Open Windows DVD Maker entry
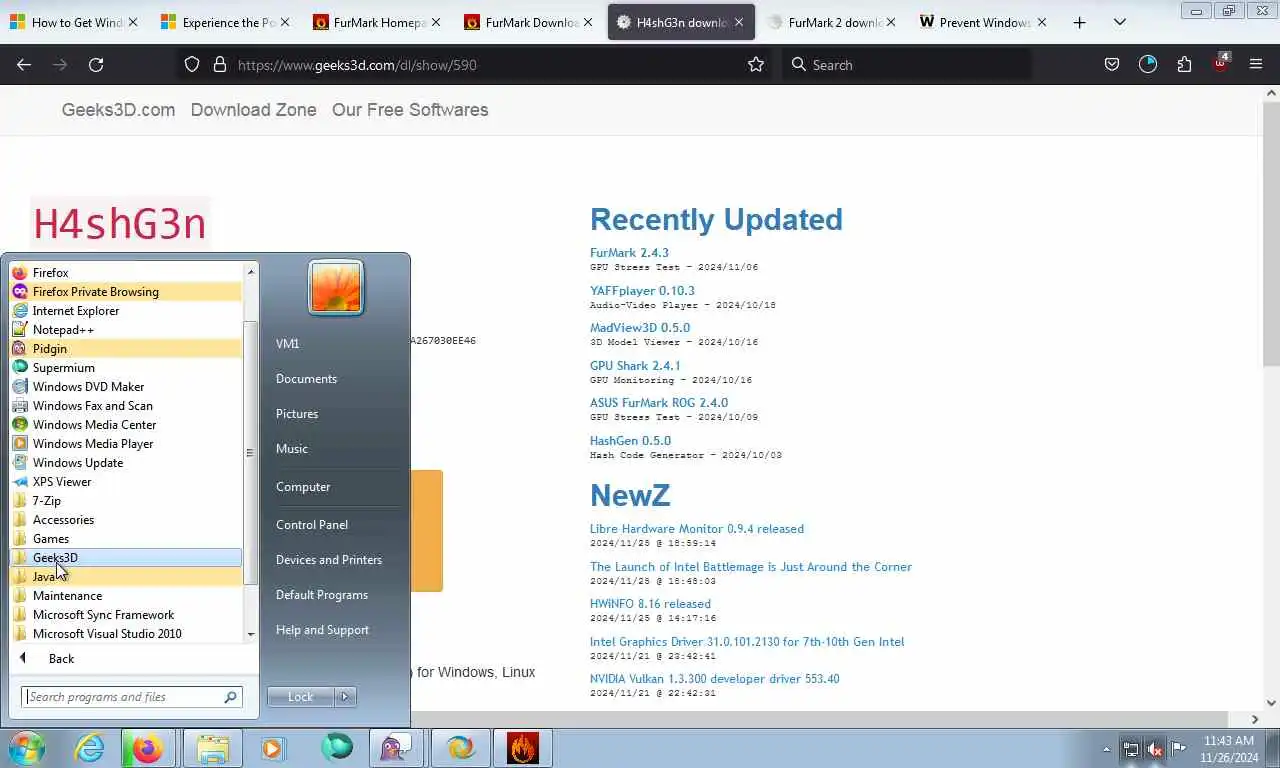 point(125,387)
